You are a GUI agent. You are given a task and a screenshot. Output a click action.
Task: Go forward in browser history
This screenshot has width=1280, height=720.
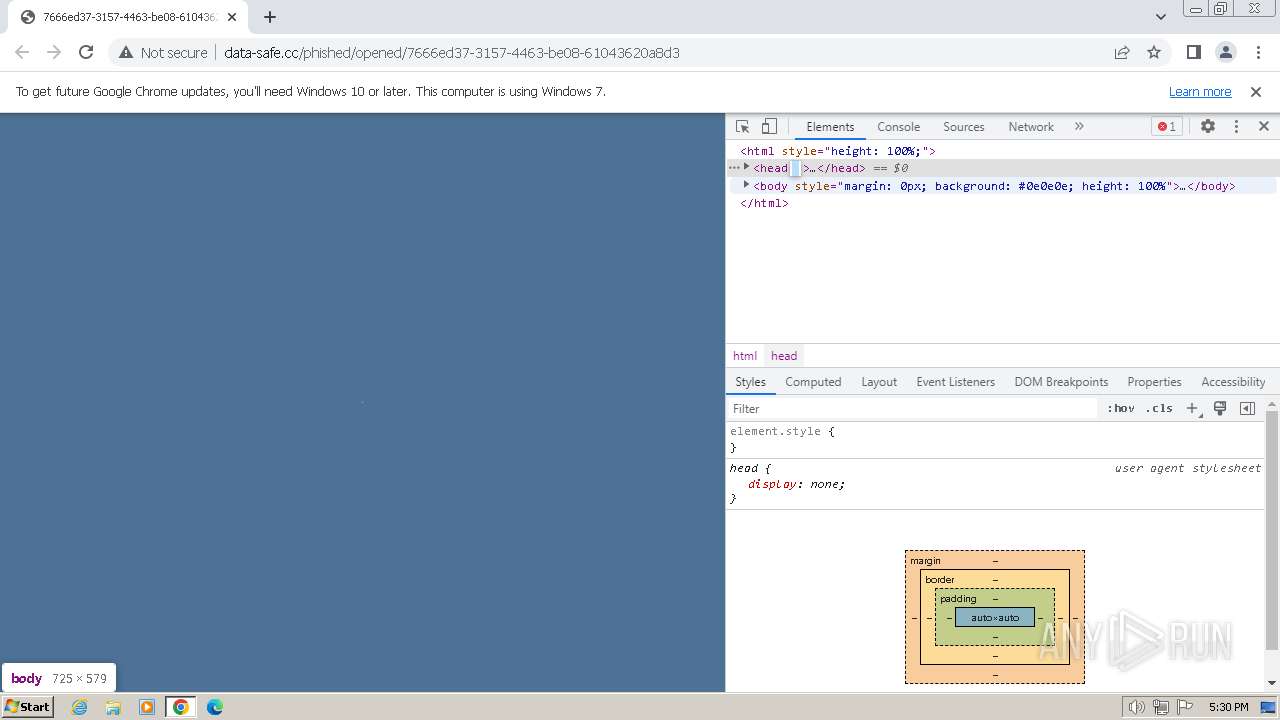(x=54, y=52)
